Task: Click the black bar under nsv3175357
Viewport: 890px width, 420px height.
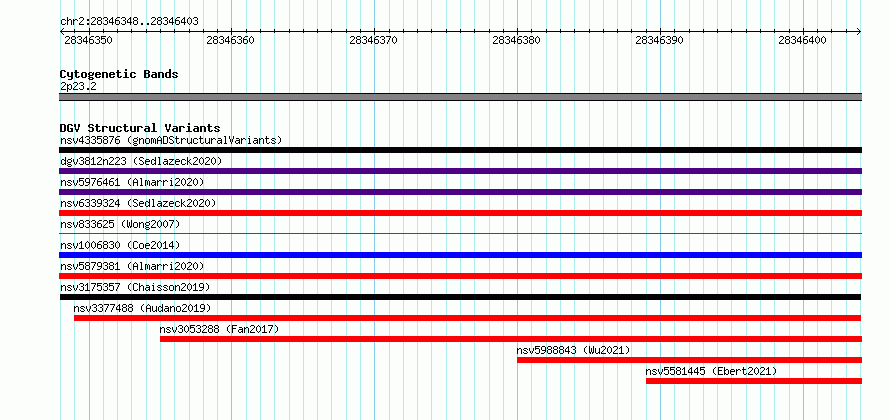Action: click(460, 297)
